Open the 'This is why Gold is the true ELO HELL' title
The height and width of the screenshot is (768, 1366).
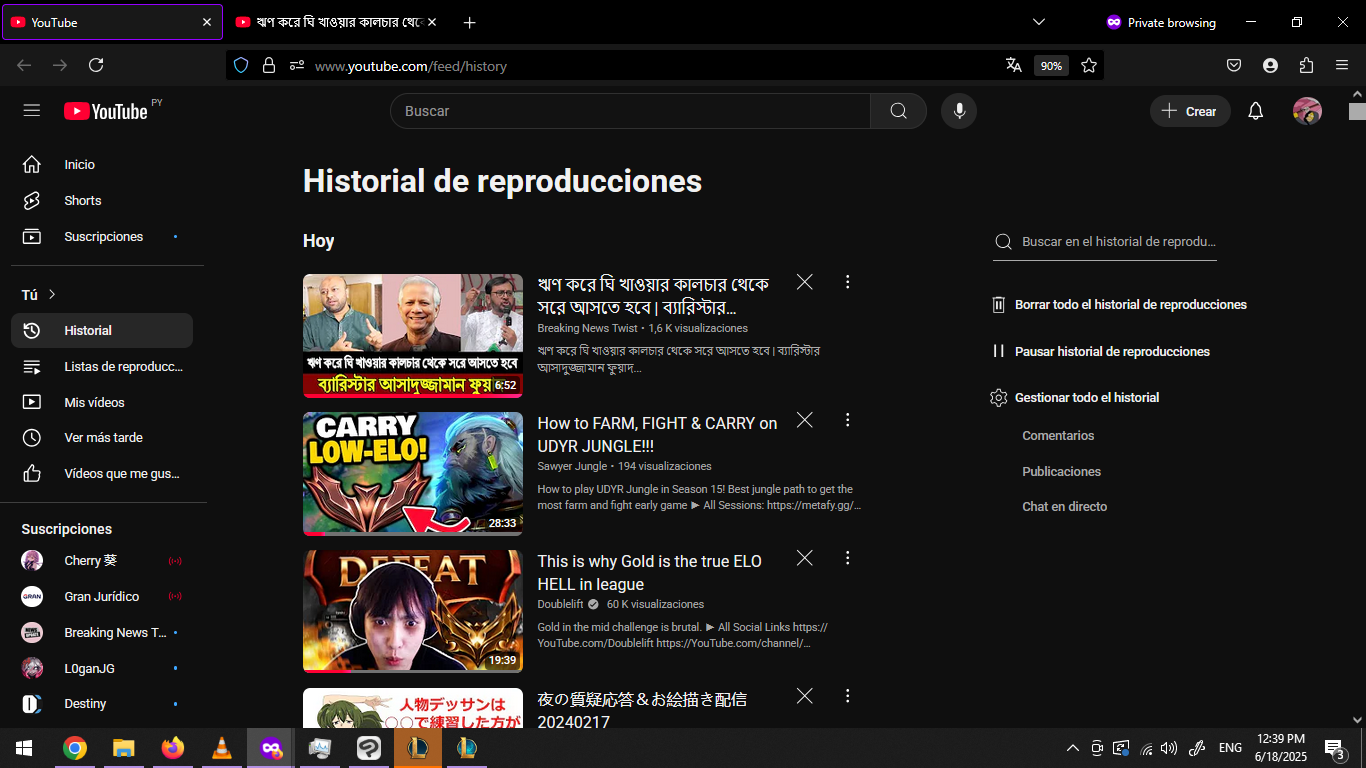point(650,573)
